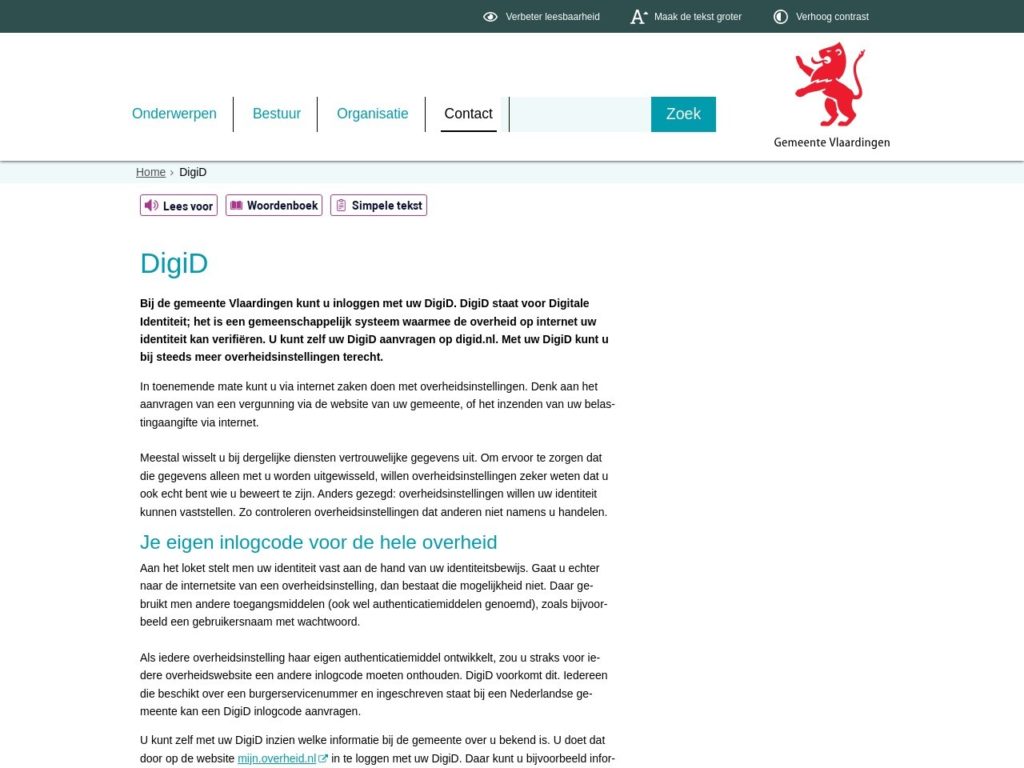Screen dimensions: 1024x768
Task: Click the speaker icon on Lees voor
Action: click(x=151, y=205)
